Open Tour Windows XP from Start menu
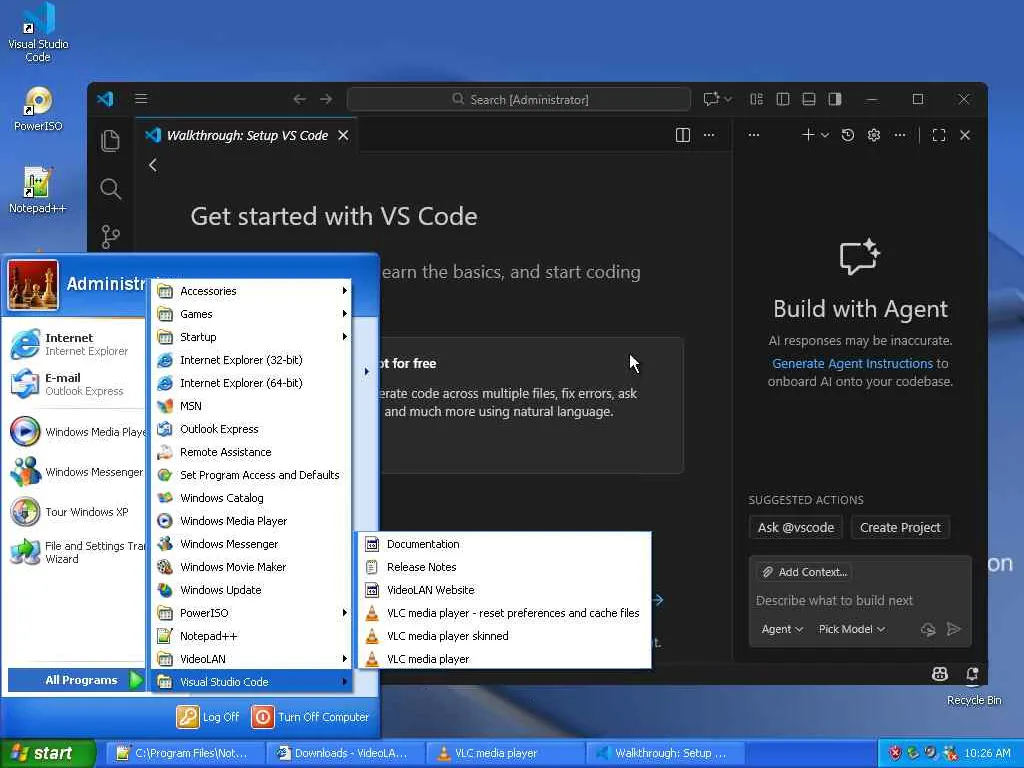The image size is (1024, 768). 76,512
